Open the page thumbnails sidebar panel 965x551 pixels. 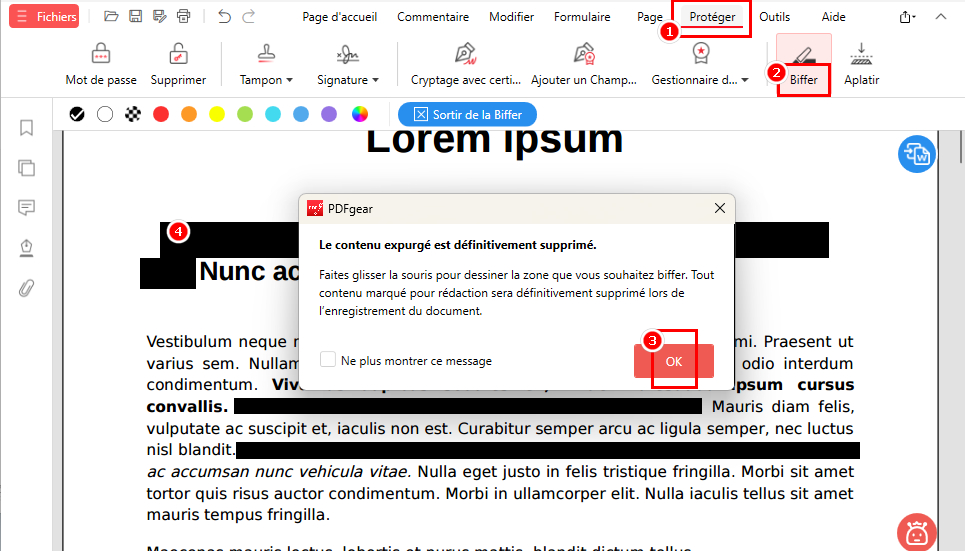pyautogui.click(x=26, y=167)
